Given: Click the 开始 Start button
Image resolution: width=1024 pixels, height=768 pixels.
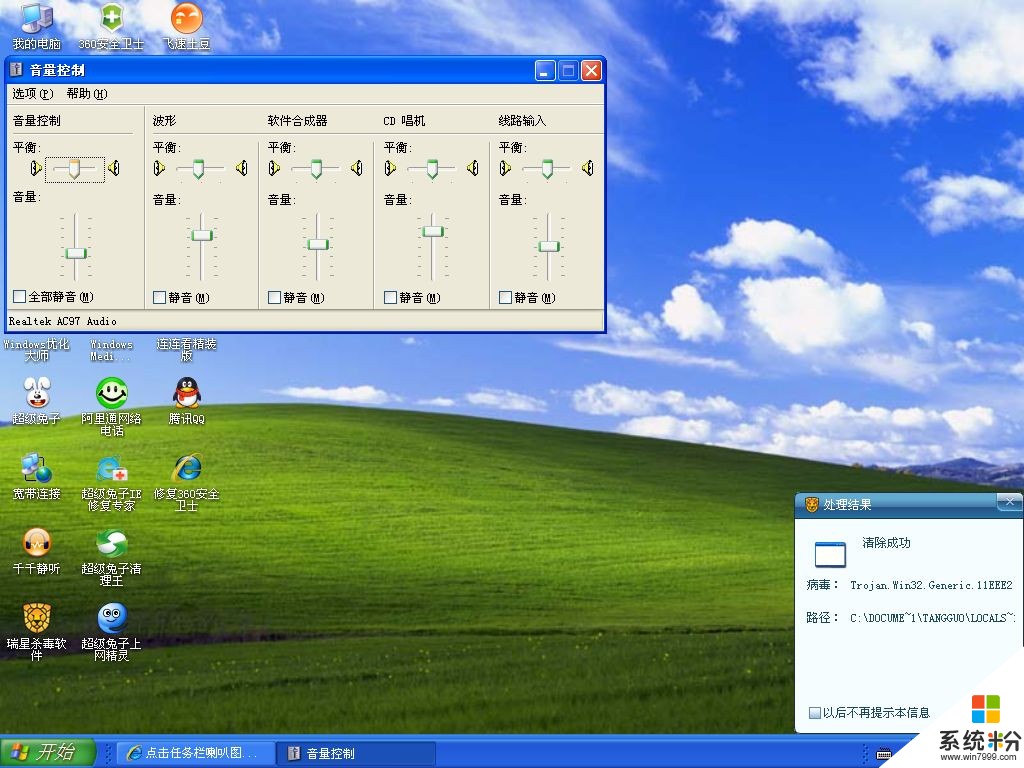Looking at the screenshot, I should (48, 752).
